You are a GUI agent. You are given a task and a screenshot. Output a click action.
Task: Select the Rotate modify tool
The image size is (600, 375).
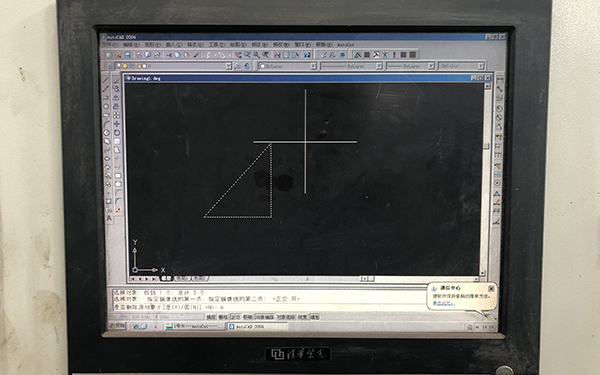(x=116, y=132)
